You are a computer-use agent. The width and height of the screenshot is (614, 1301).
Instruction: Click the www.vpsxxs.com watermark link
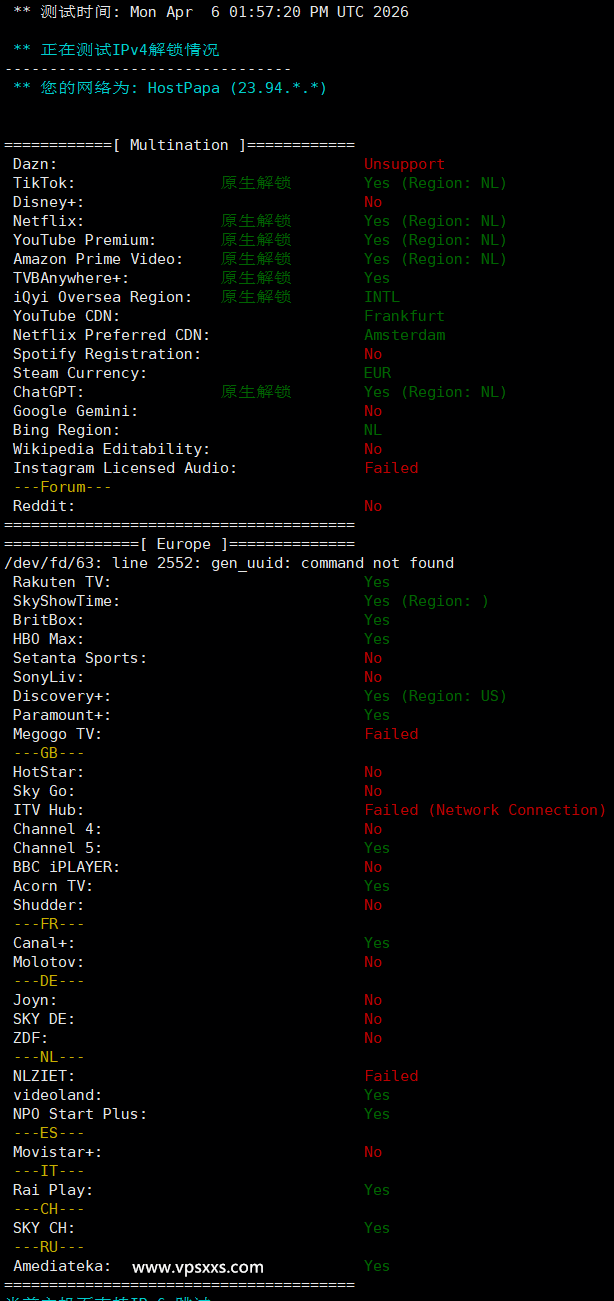click(x=198, y=1267)
